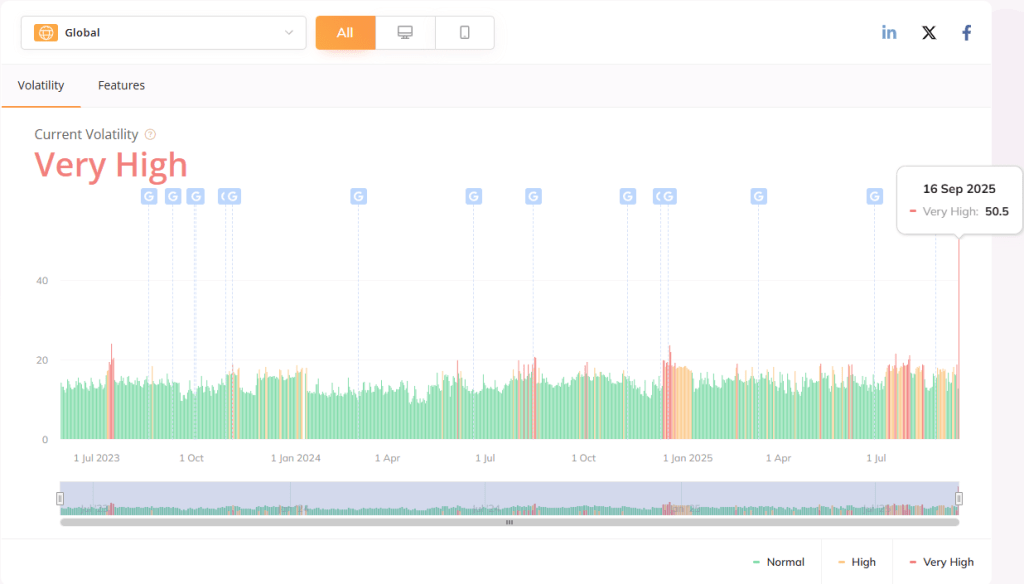Click the right range slider handle

(959, 498)
